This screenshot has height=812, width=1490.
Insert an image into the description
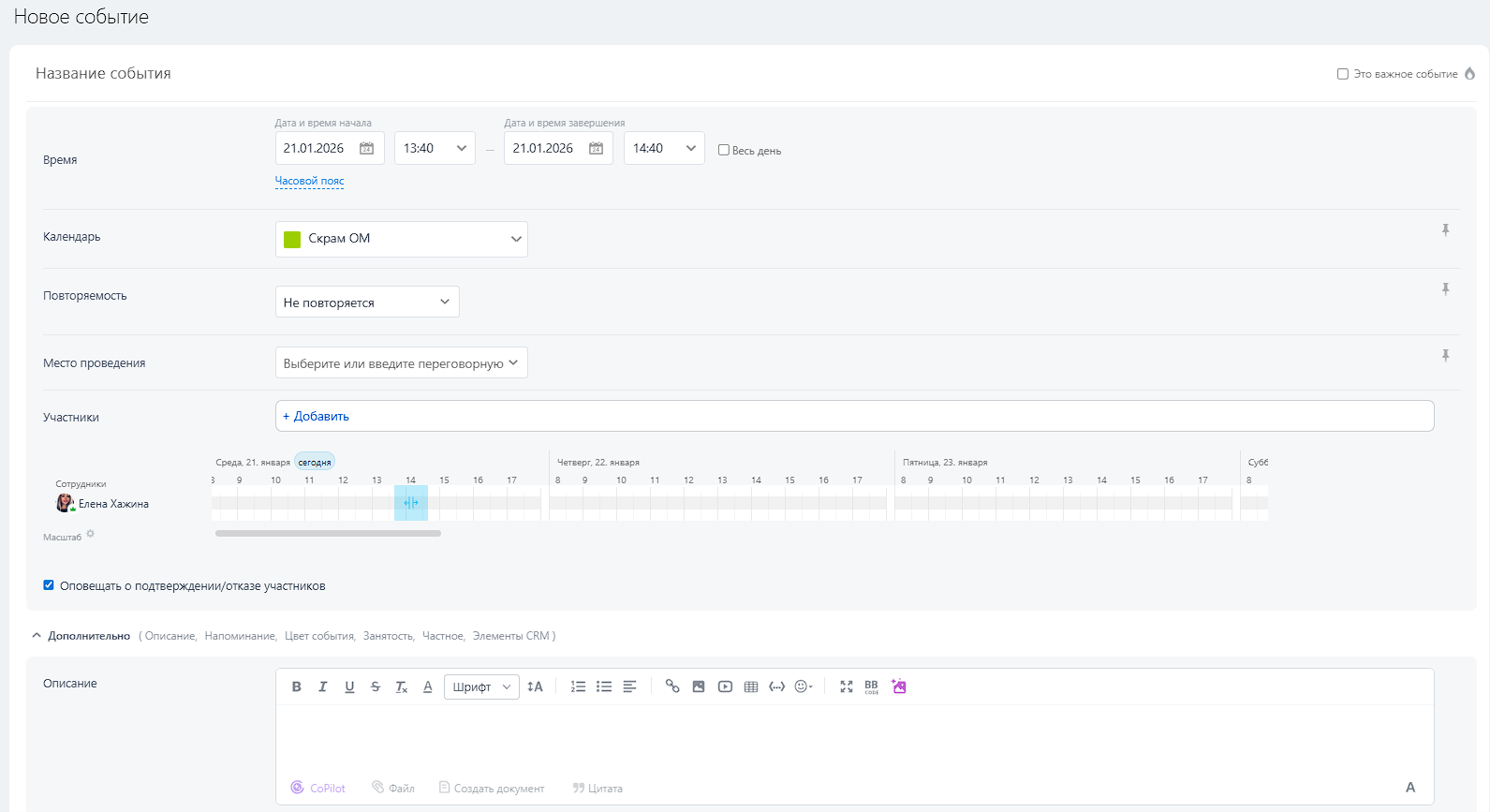pyautogui.click(x=699, y=687)
